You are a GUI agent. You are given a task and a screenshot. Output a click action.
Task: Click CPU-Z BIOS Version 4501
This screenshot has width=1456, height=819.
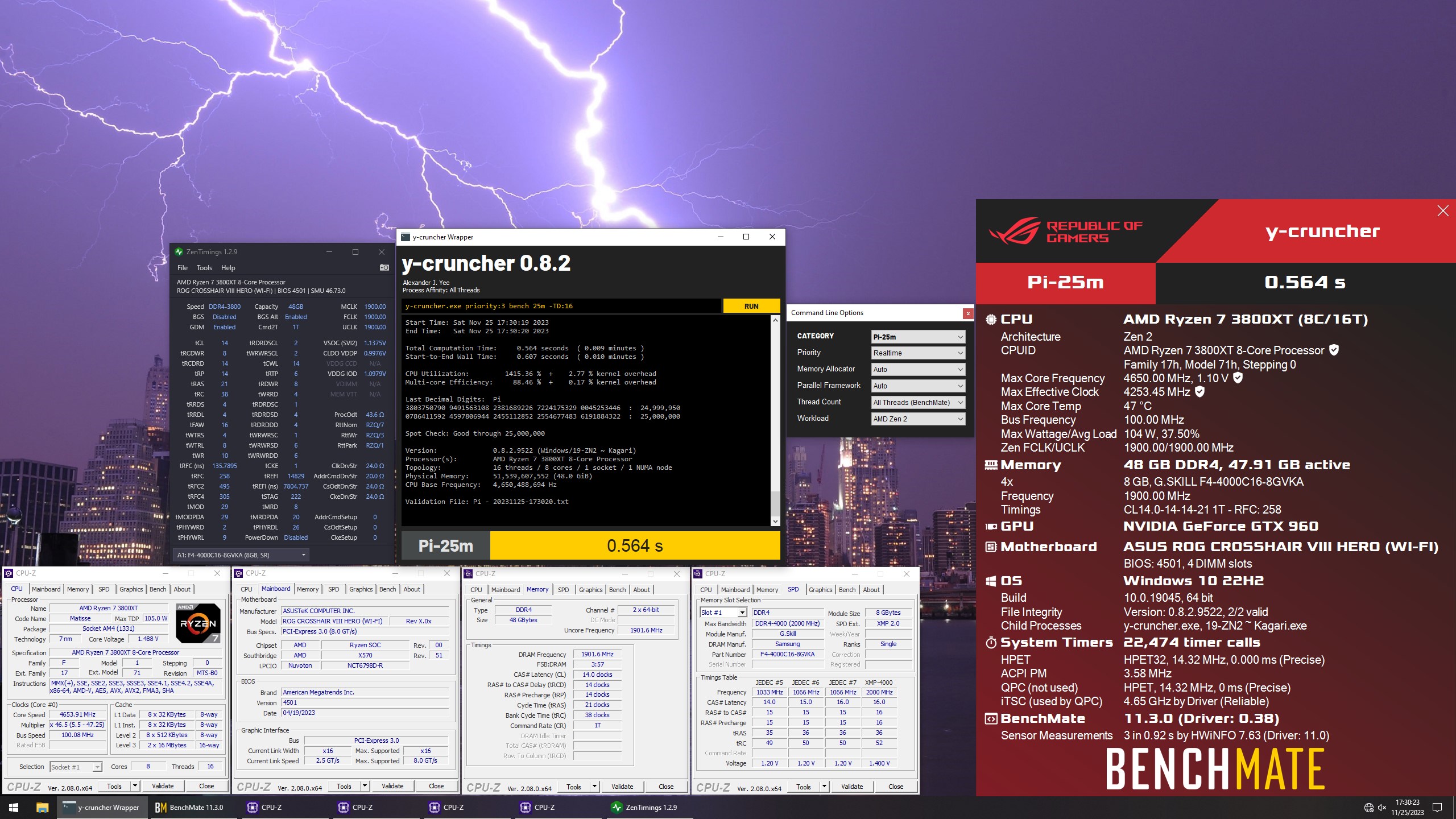pos(365,703)
